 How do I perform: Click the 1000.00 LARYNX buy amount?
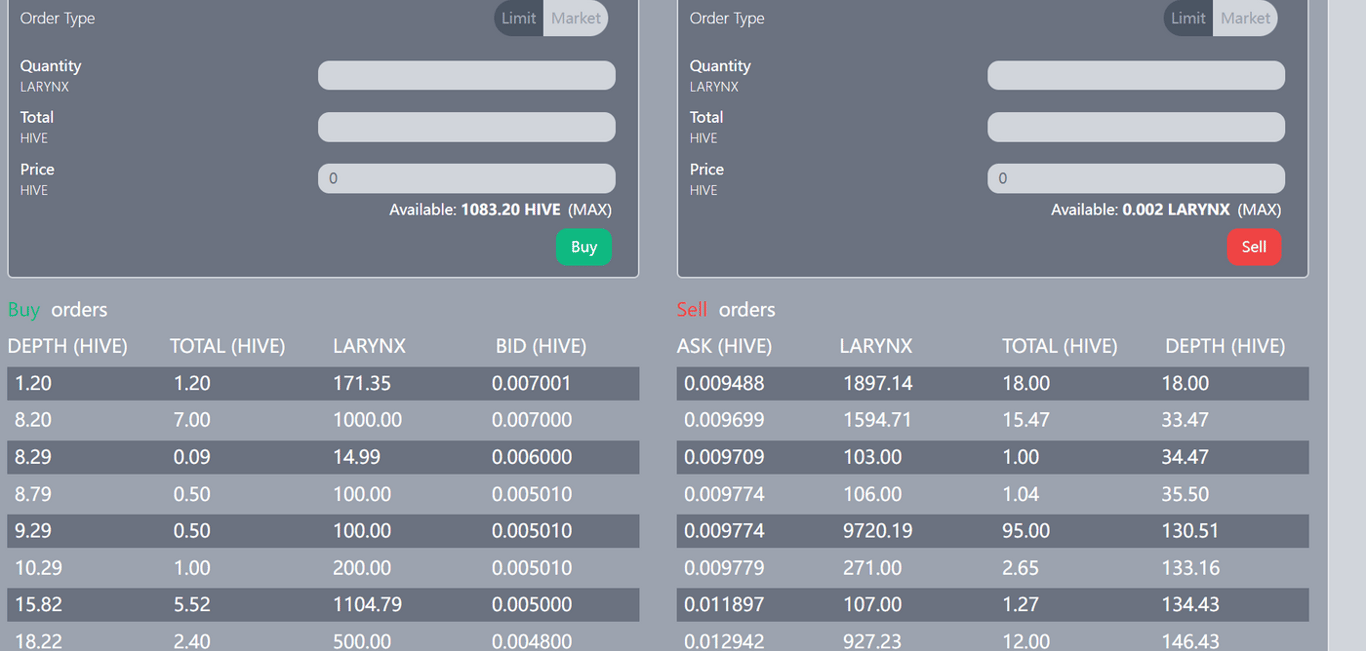[367, 420]
